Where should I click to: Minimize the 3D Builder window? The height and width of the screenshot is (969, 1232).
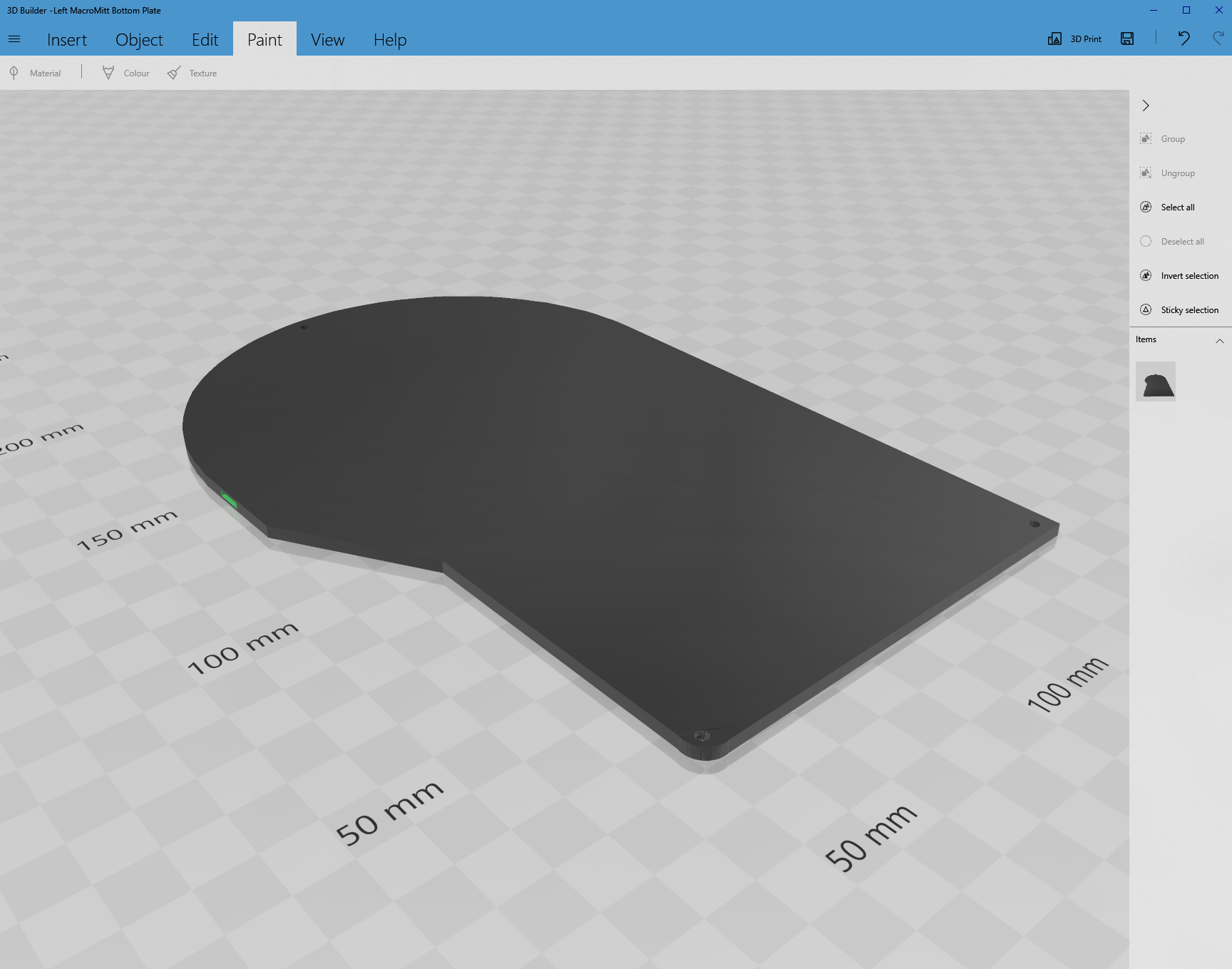click(1154, 10)
